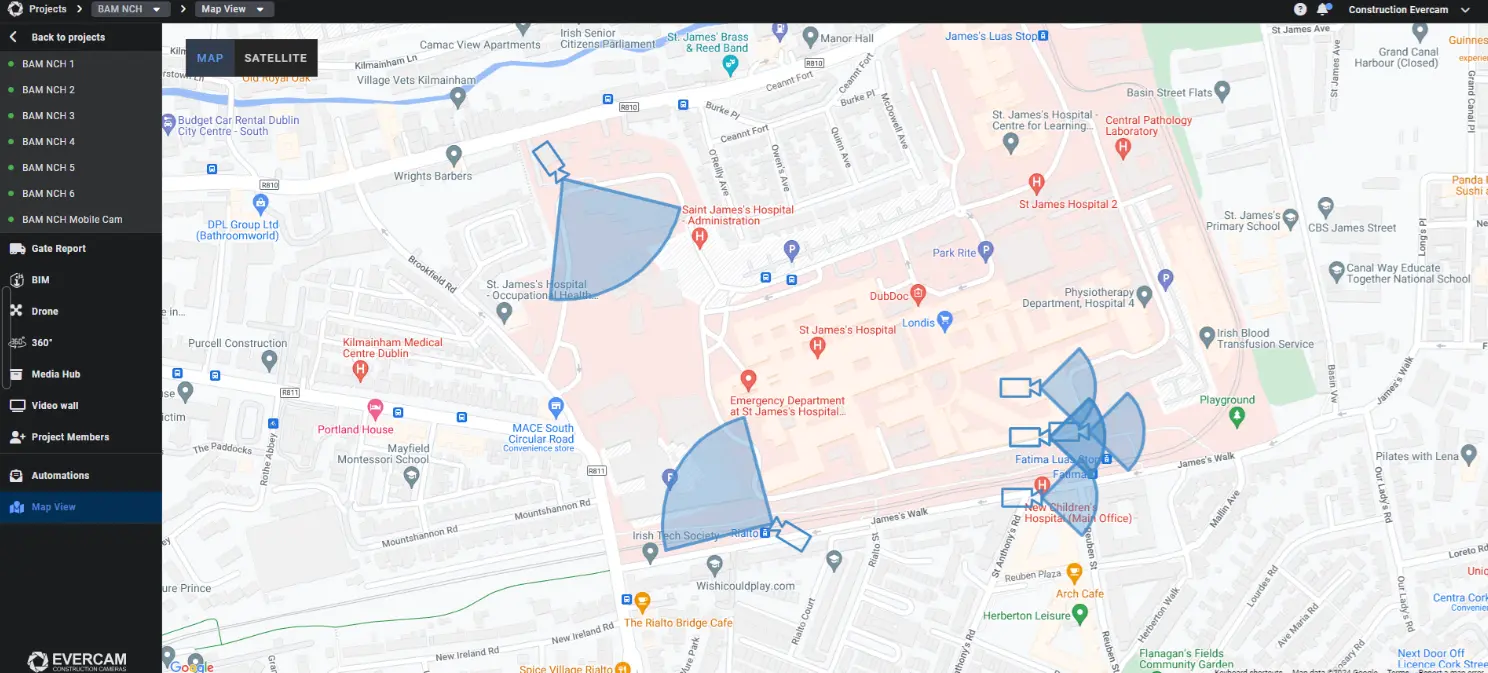Click the Projects breadcrumb link
This screenshot has height=673, width=1488.
coord(48,9)
